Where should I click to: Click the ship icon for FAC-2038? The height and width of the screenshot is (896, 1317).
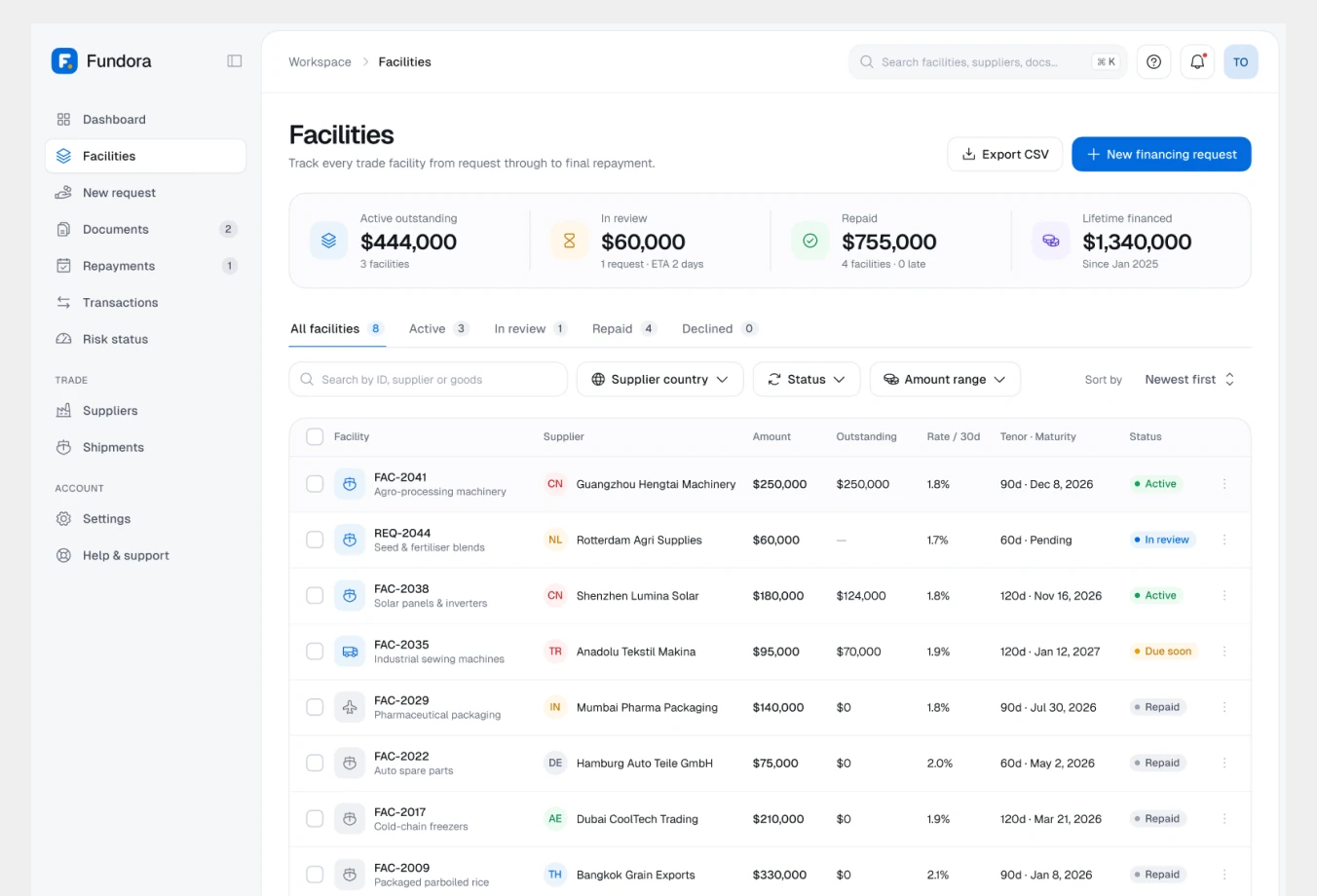coord(350,595)
